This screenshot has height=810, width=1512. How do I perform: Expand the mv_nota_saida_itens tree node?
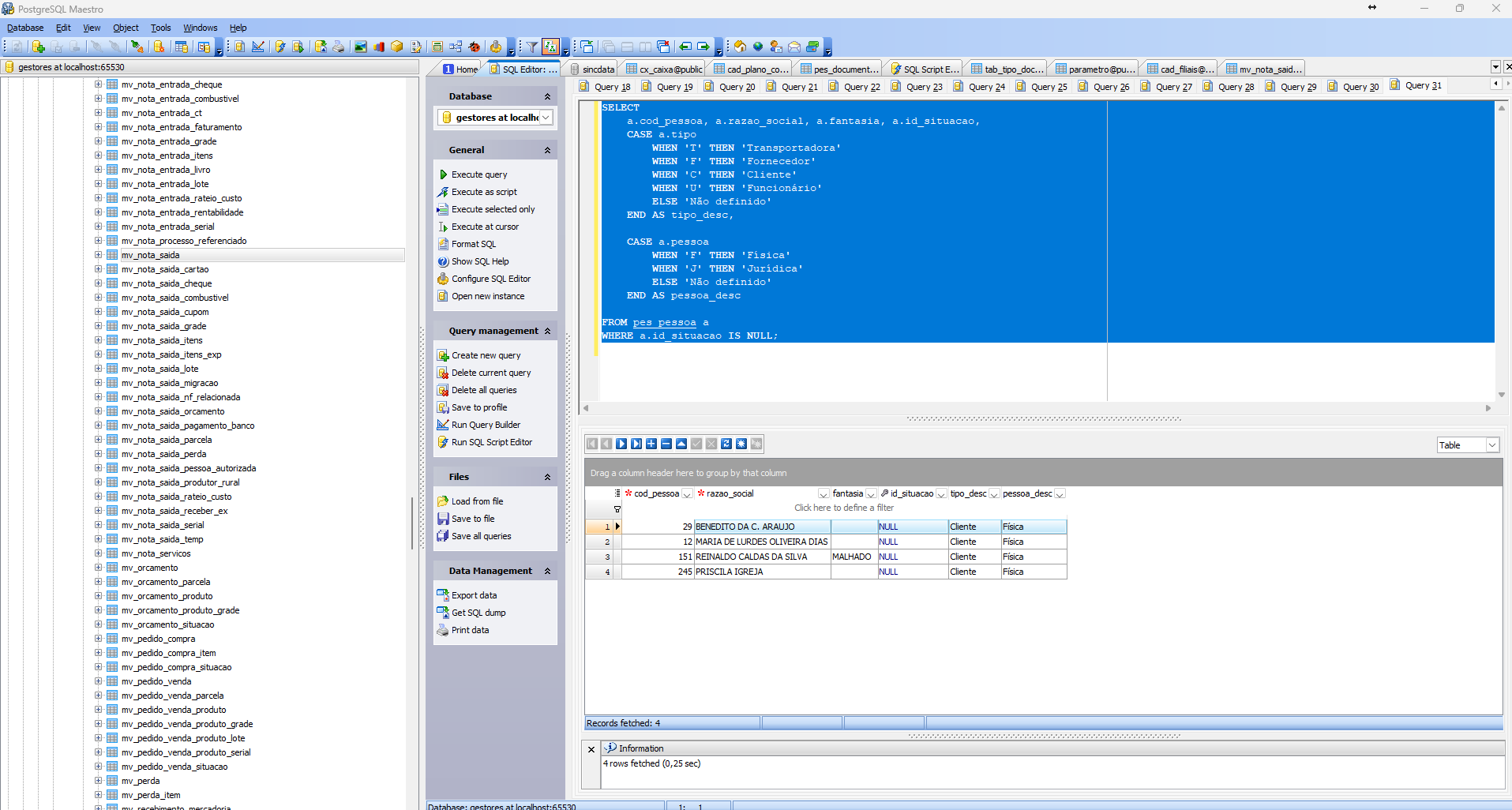(x=99, y=340)
